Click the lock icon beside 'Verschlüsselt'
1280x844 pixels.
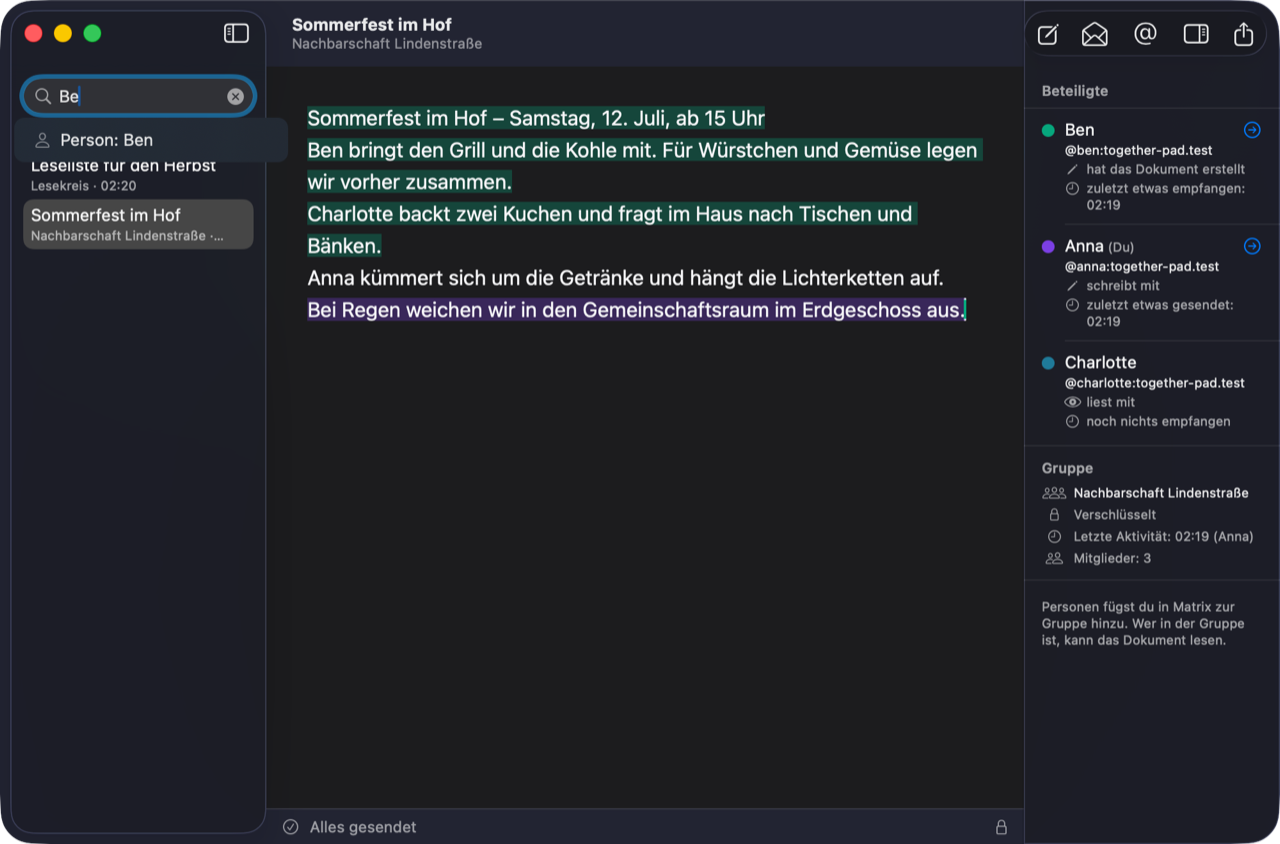tap(1054, 515)
